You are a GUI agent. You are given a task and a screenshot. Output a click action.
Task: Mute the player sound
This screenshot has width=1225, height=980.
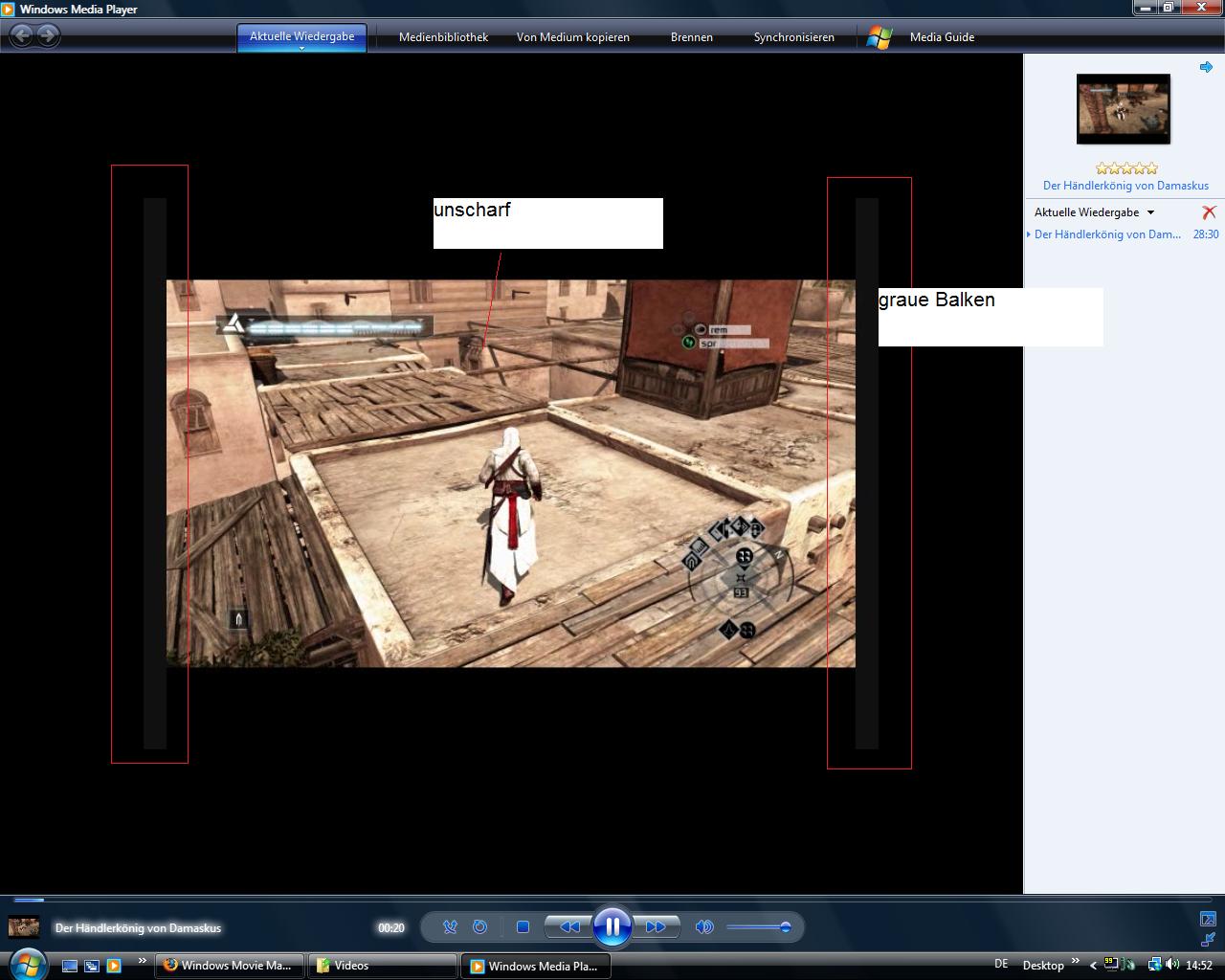pyautogui.click(x=704, y=926)
